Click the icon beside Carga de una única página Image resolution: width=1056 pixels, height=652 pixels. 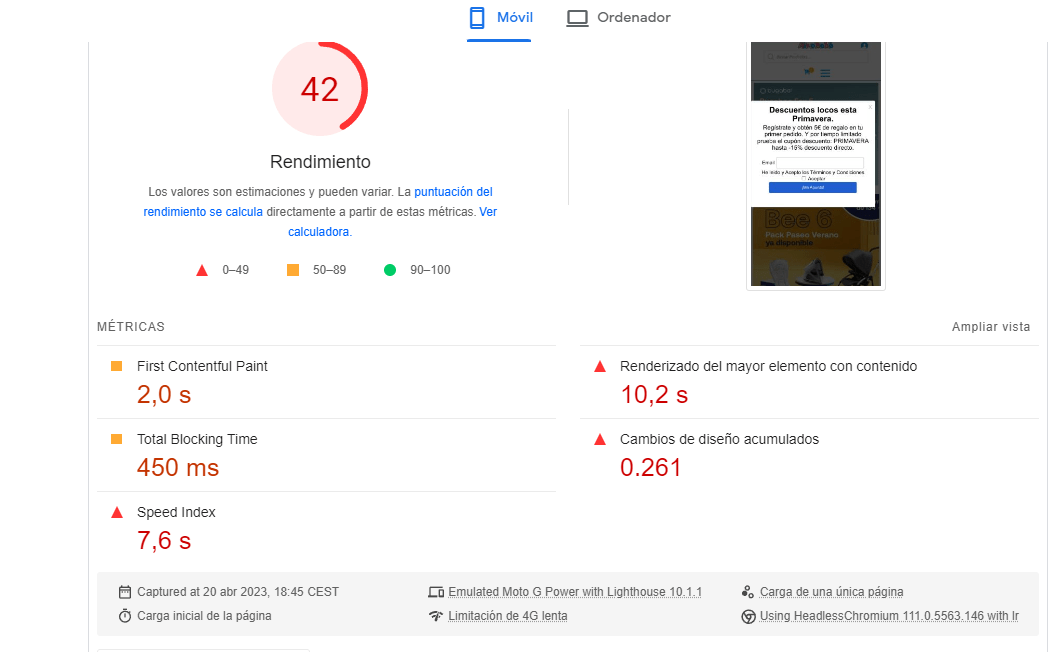pos(748,592)
